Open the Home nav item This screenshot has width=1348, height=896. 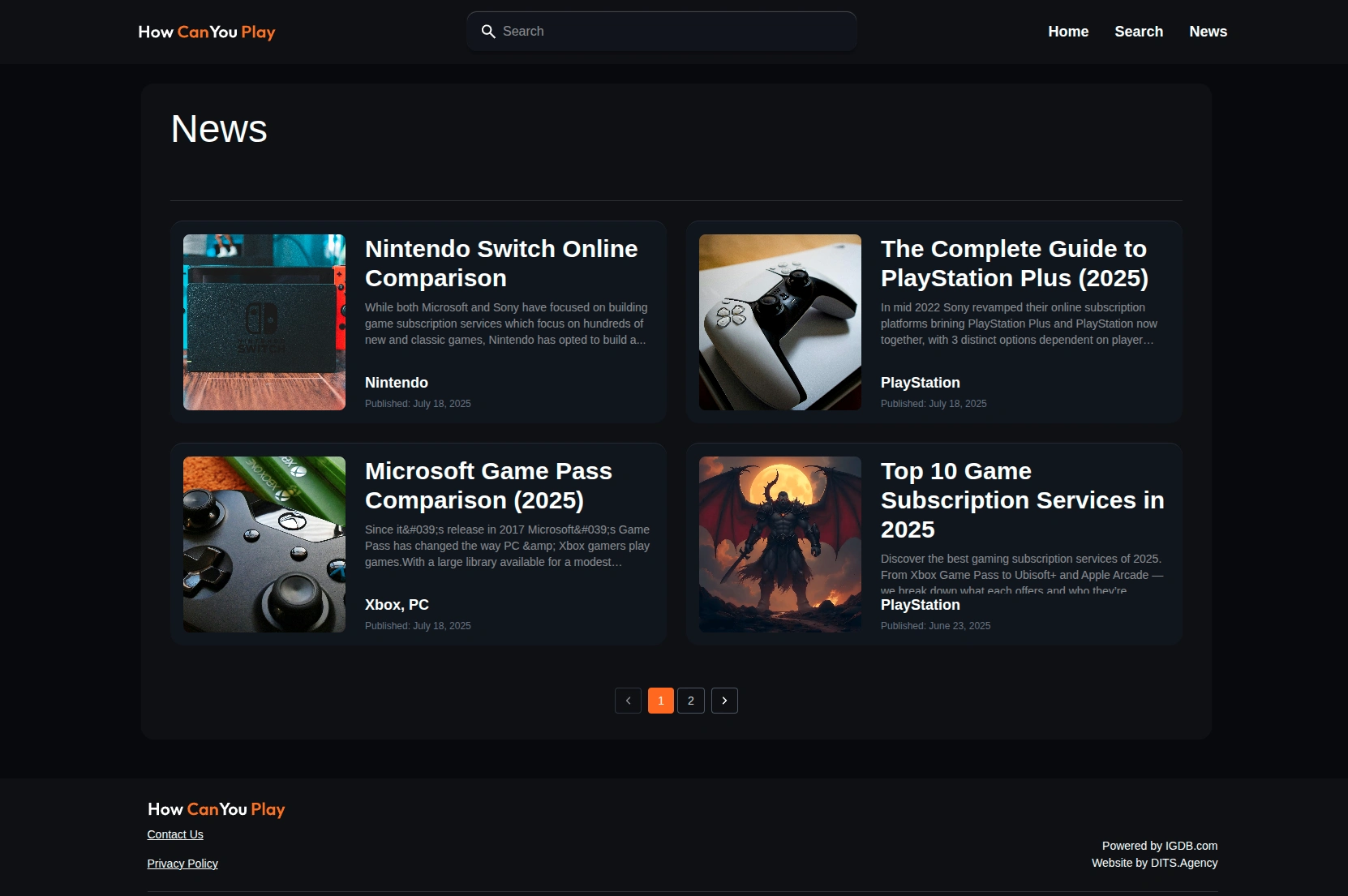coord(1068,32)
